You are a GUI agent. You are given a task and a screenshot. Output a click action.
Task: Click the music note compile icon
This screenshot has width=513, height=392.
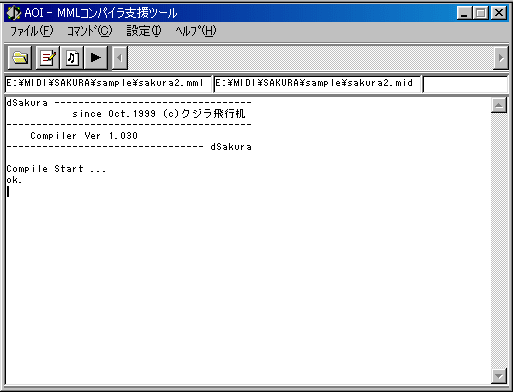tap(72, 58)
